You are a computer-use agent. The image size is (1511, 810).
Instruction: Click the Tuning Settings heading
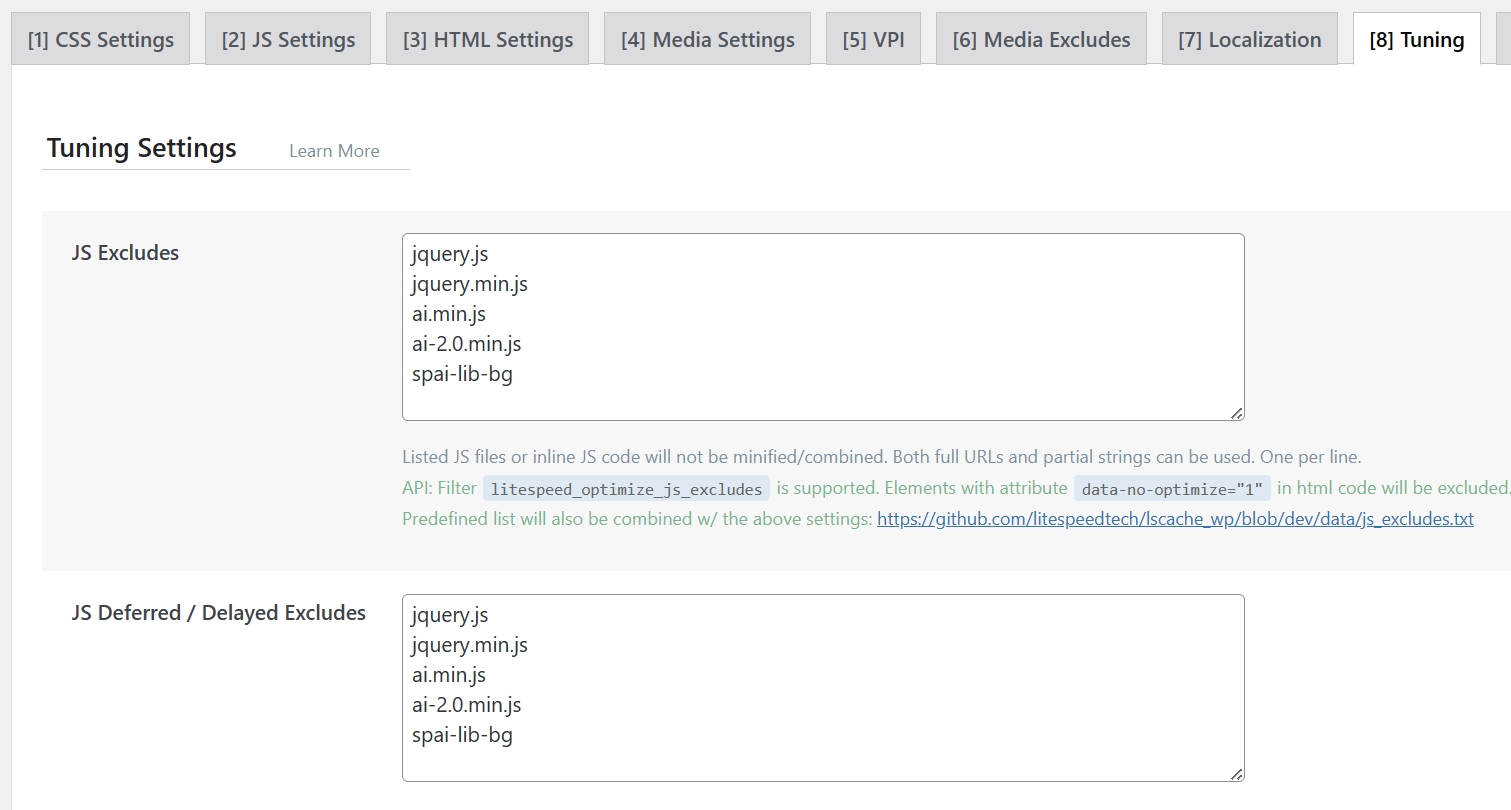142,148
